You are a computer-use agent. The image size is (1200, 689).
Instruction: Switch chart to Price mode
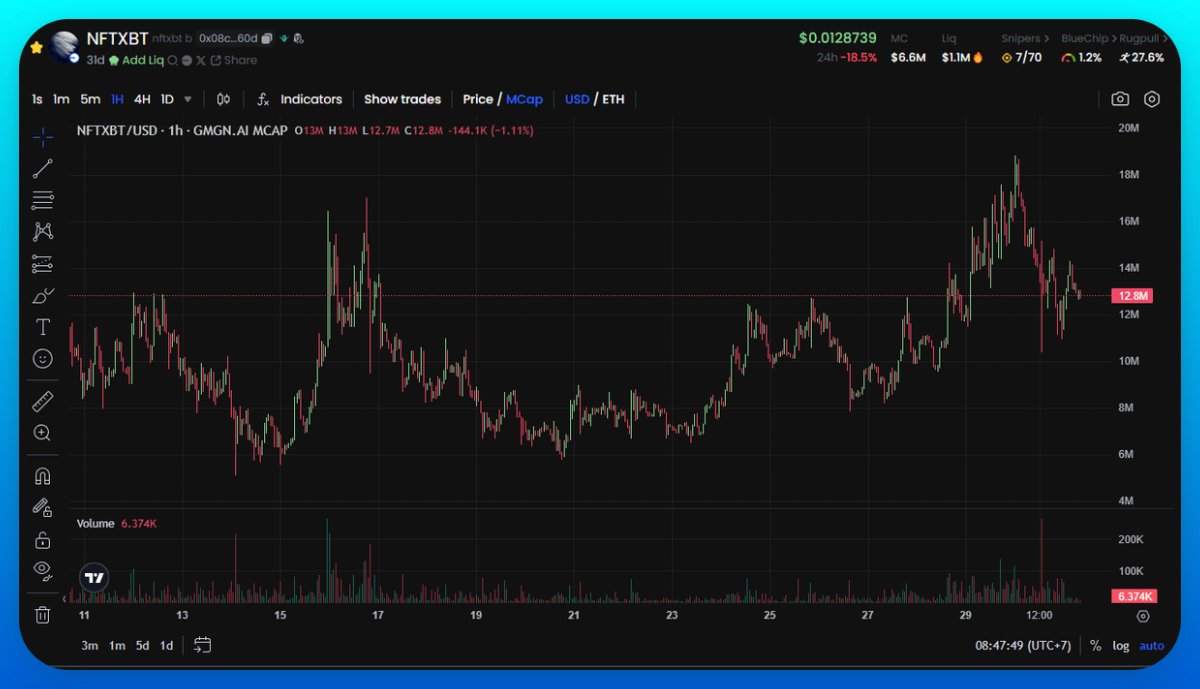478,99
